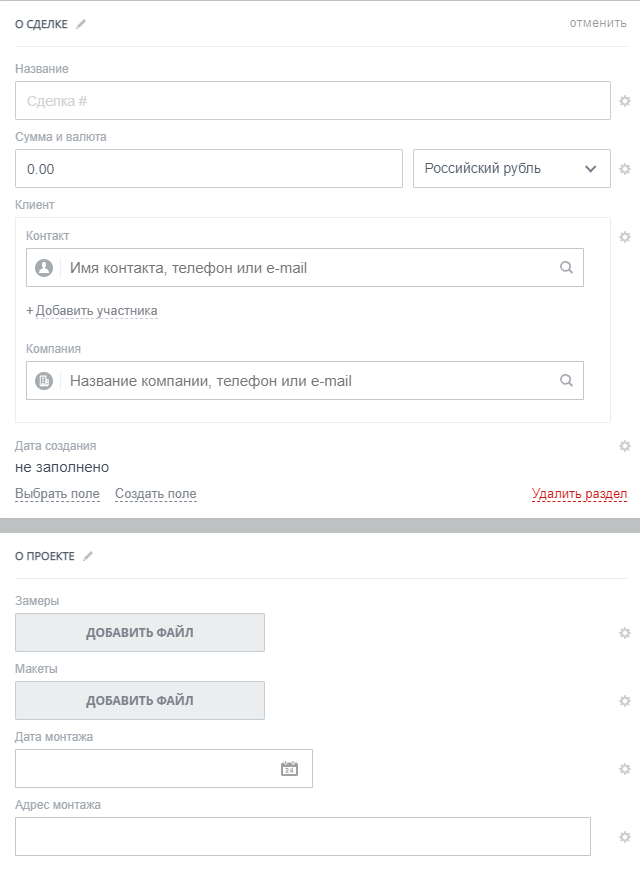Screen dimensions: 640x869
Task: Click Добавить участника link
Action: pos(96,311)
